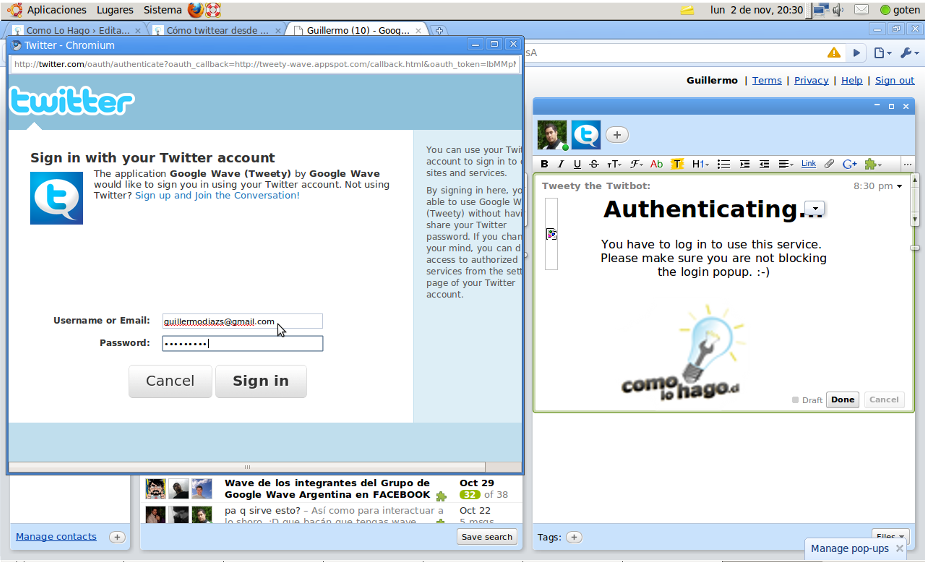Switch to the Cómo twittear desde tab
Image resolution: width=925 pixels, height=562 pixels.
coord(217,30)
